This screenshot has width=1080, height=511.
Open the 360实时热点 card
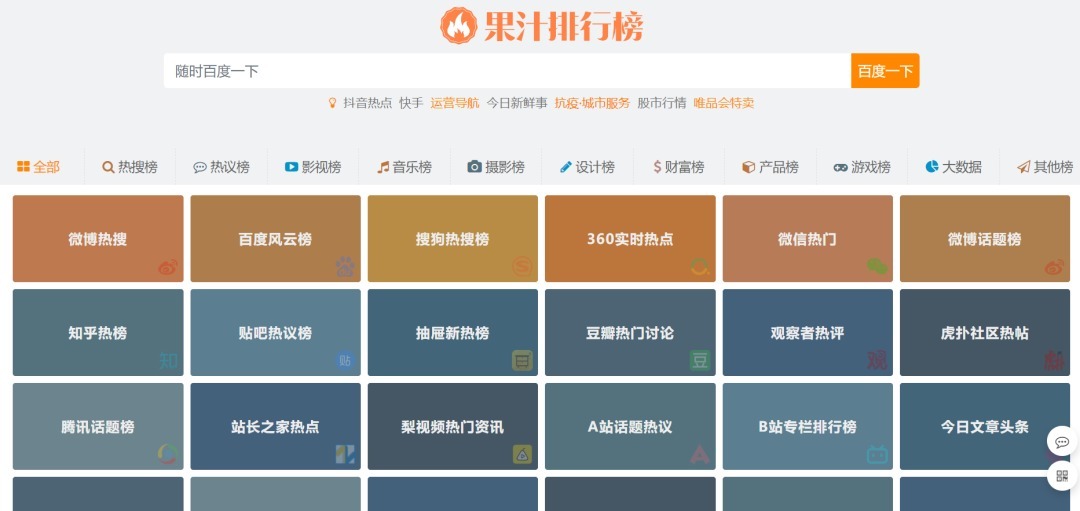(630, 238)
